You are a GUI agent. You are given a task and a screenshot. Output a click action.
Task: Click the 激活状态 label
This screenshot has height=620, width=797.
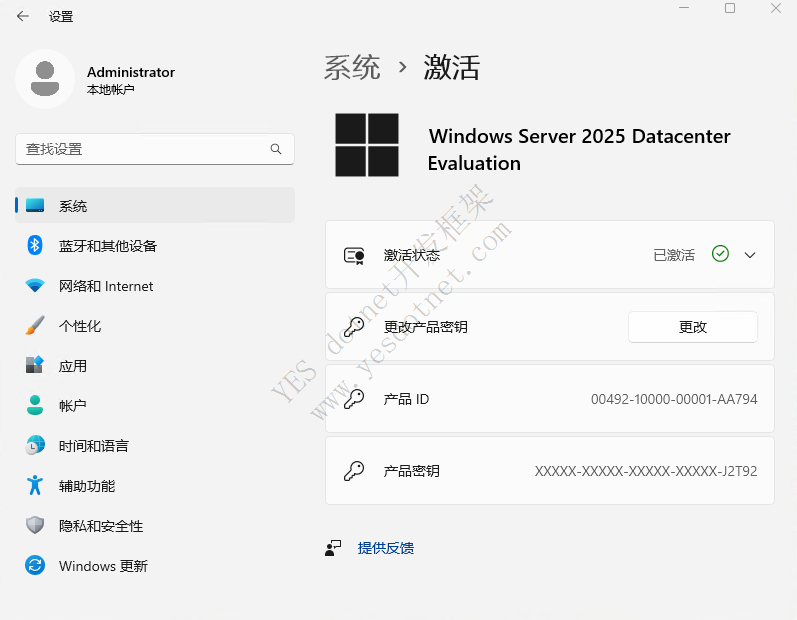click(x=412, y=255)
